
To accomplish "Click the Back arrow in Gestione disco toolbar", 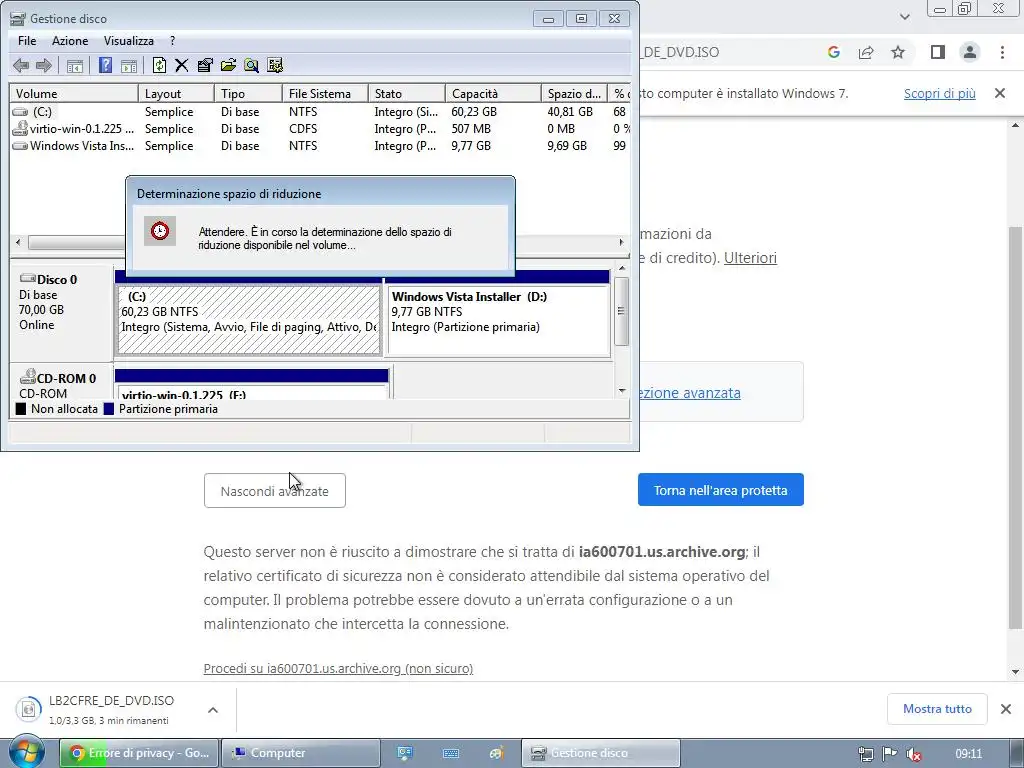I will 21,65.
